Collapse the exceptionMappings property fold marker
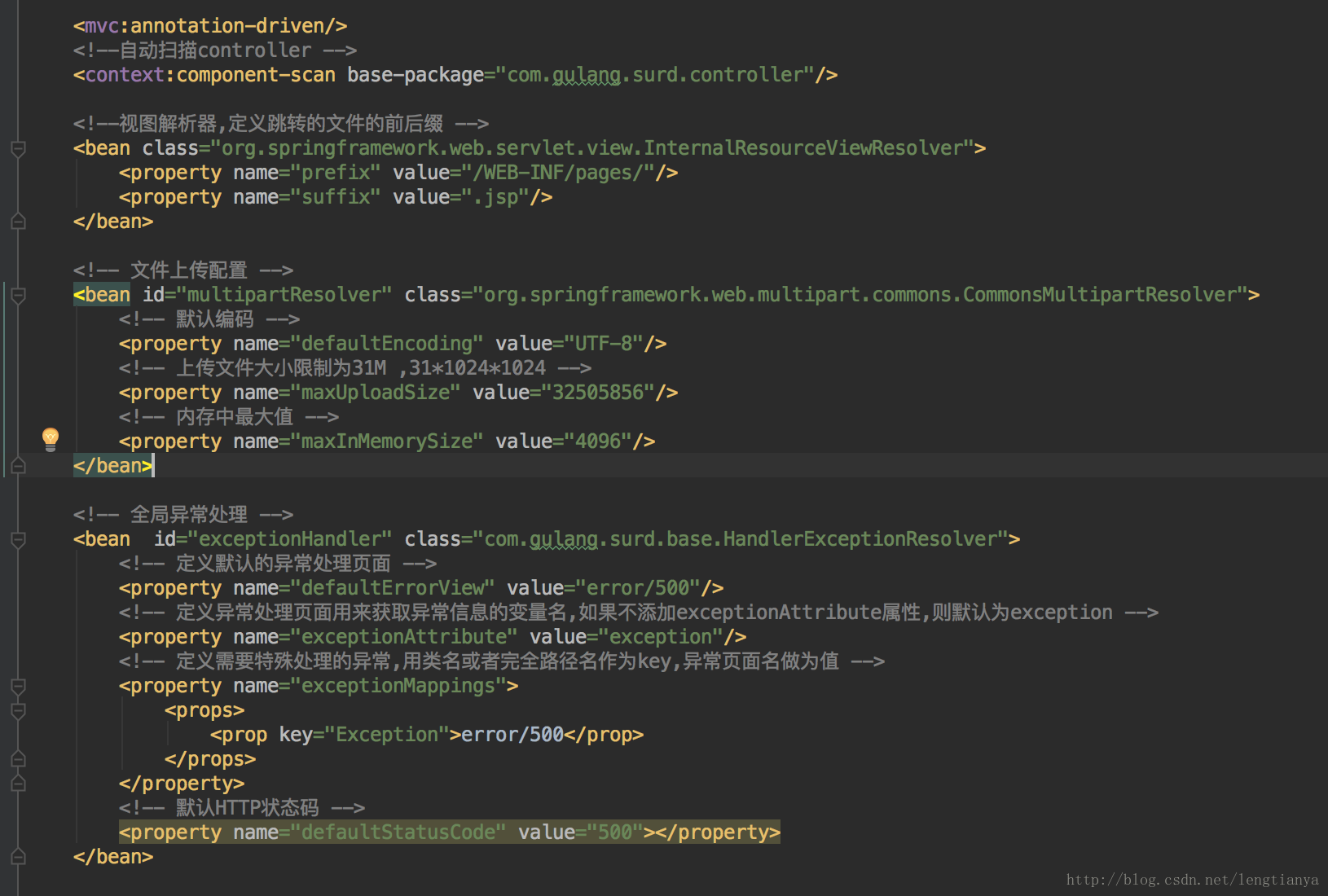 click(x=18, y=687)
